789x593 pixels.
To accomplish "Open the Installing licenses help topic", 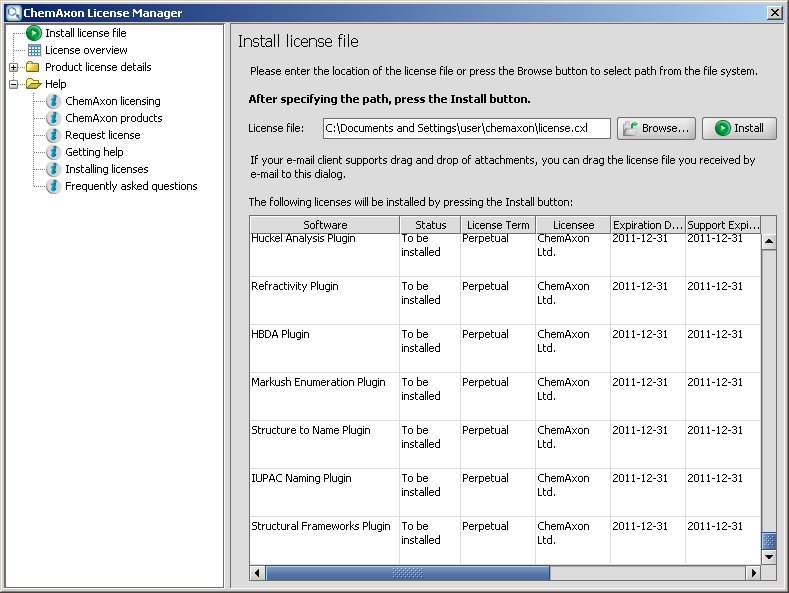I will 106,169.
